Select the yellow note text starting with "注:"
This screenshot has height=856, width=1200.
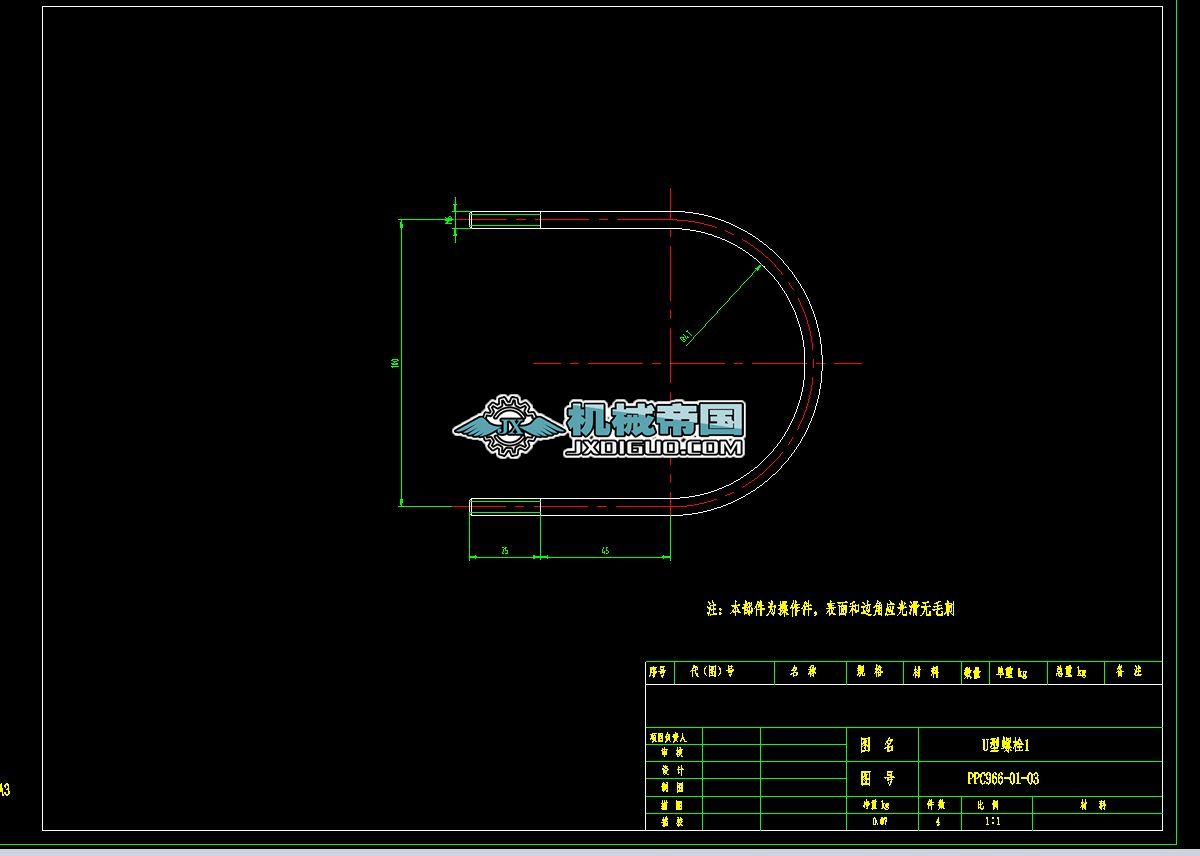coord(830,608)
